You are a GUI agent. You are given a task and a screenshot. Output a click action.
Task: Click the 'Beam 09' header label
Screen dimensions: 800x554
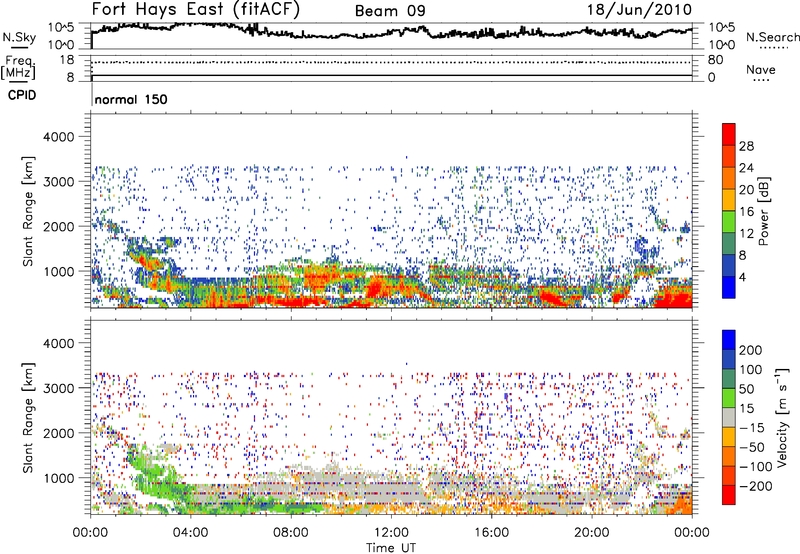pyautogui.click(x=390, y=11)
